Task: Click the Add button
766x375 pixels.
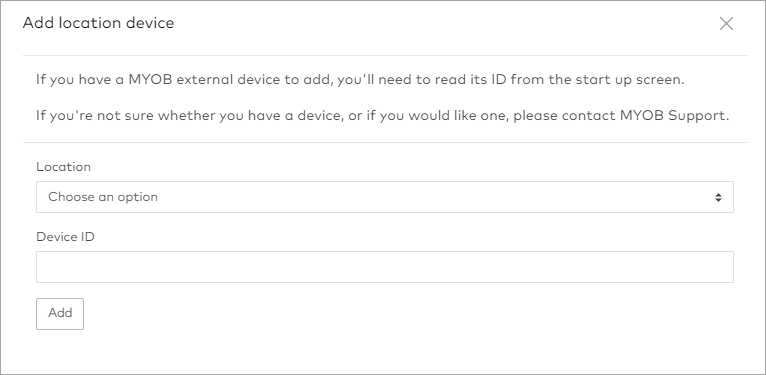Action: (60, 313)
